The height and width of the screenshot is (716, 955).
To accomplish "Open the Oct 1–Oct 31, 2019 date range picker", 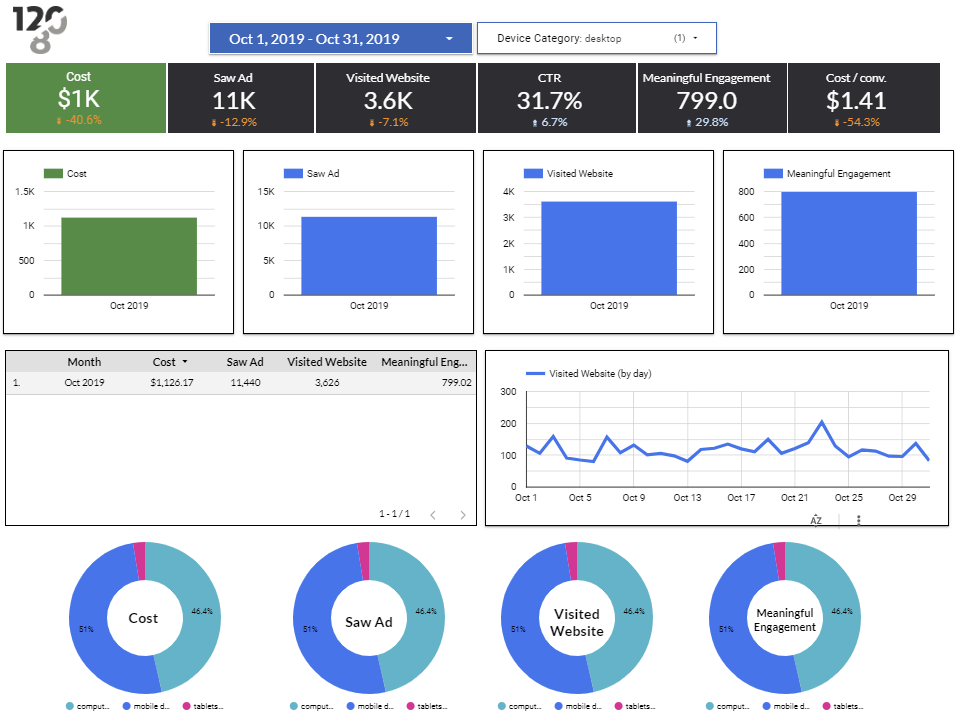I will point(340,38).
